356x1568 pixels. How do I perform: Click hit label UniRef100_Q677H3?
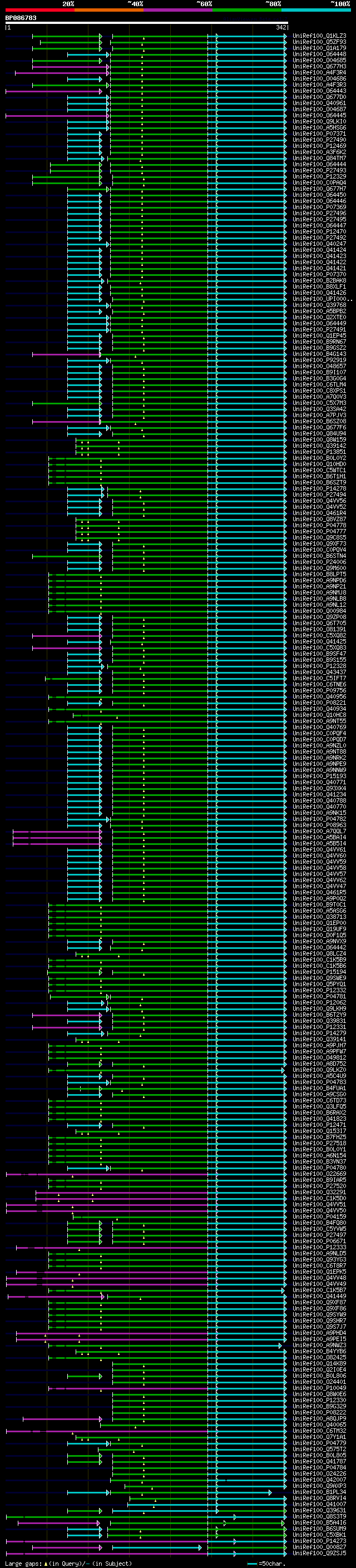pyautogui.click(x=319, y=67)
